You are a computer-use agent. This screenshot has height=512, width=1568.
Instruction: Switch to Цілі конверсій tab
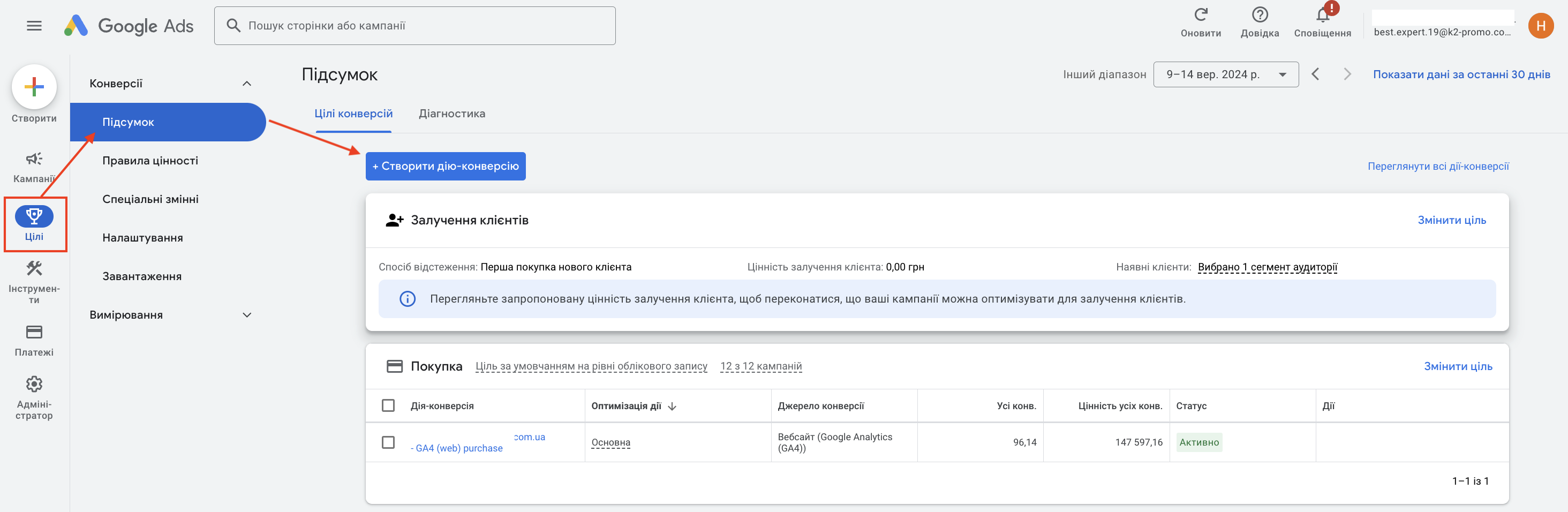tap(353, 114)
